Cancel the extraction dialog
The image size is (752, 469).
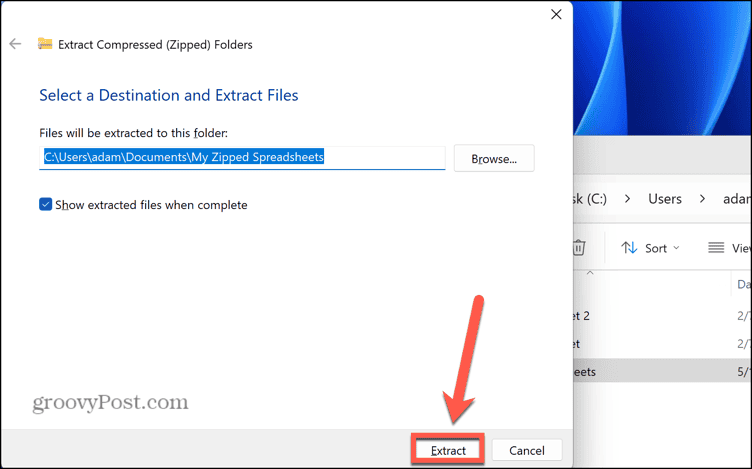(527, 450)
